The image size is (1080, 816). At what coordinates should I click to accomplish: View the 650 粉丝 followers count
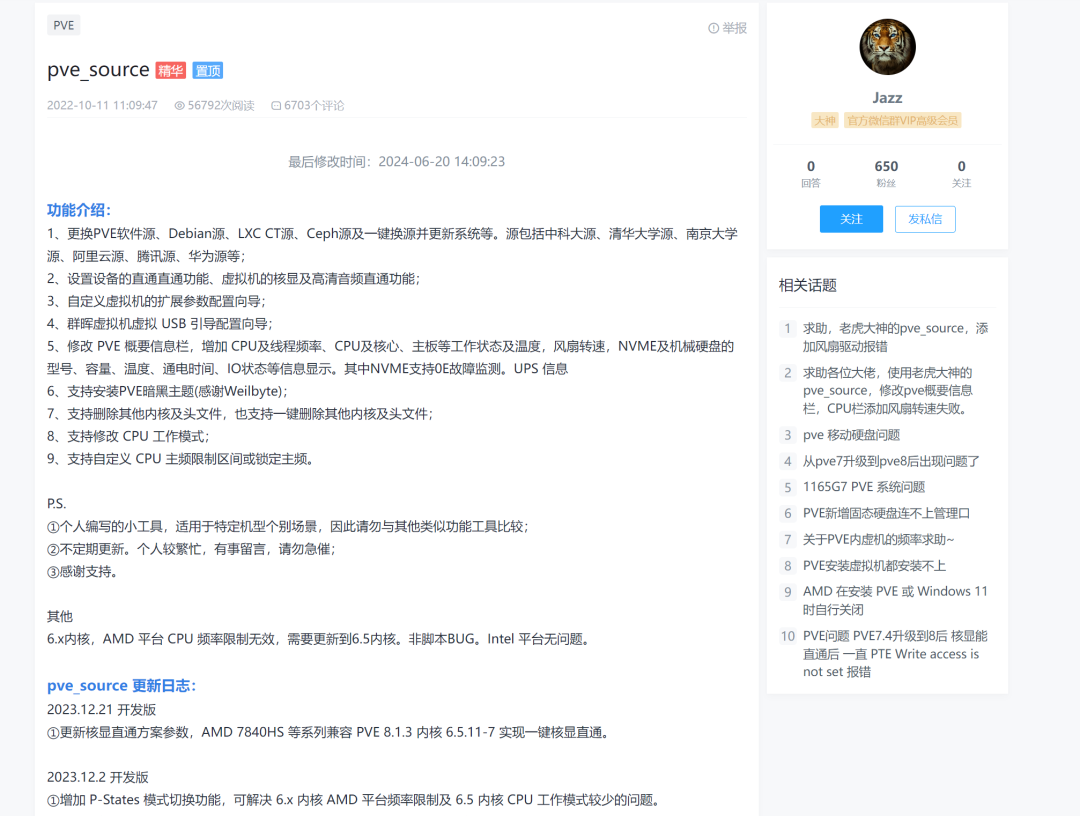coord(886,174)
